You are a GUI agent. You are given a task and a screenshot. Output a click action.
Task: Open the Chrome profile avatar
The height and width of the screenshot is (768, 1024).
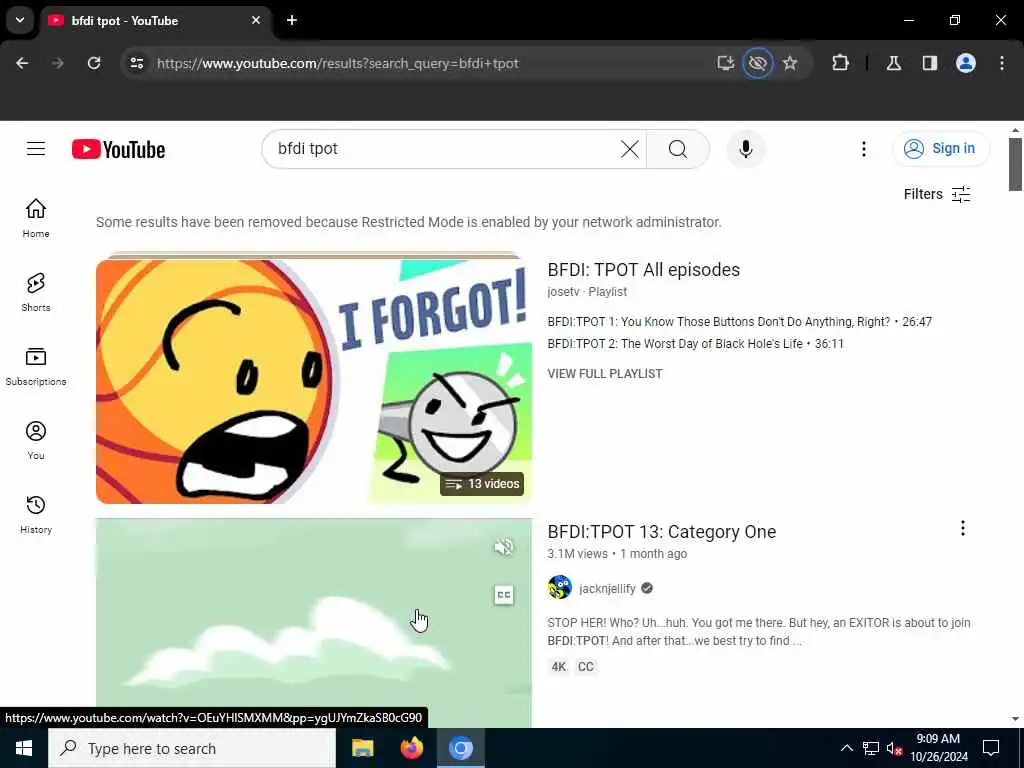[x=966, y=63]
